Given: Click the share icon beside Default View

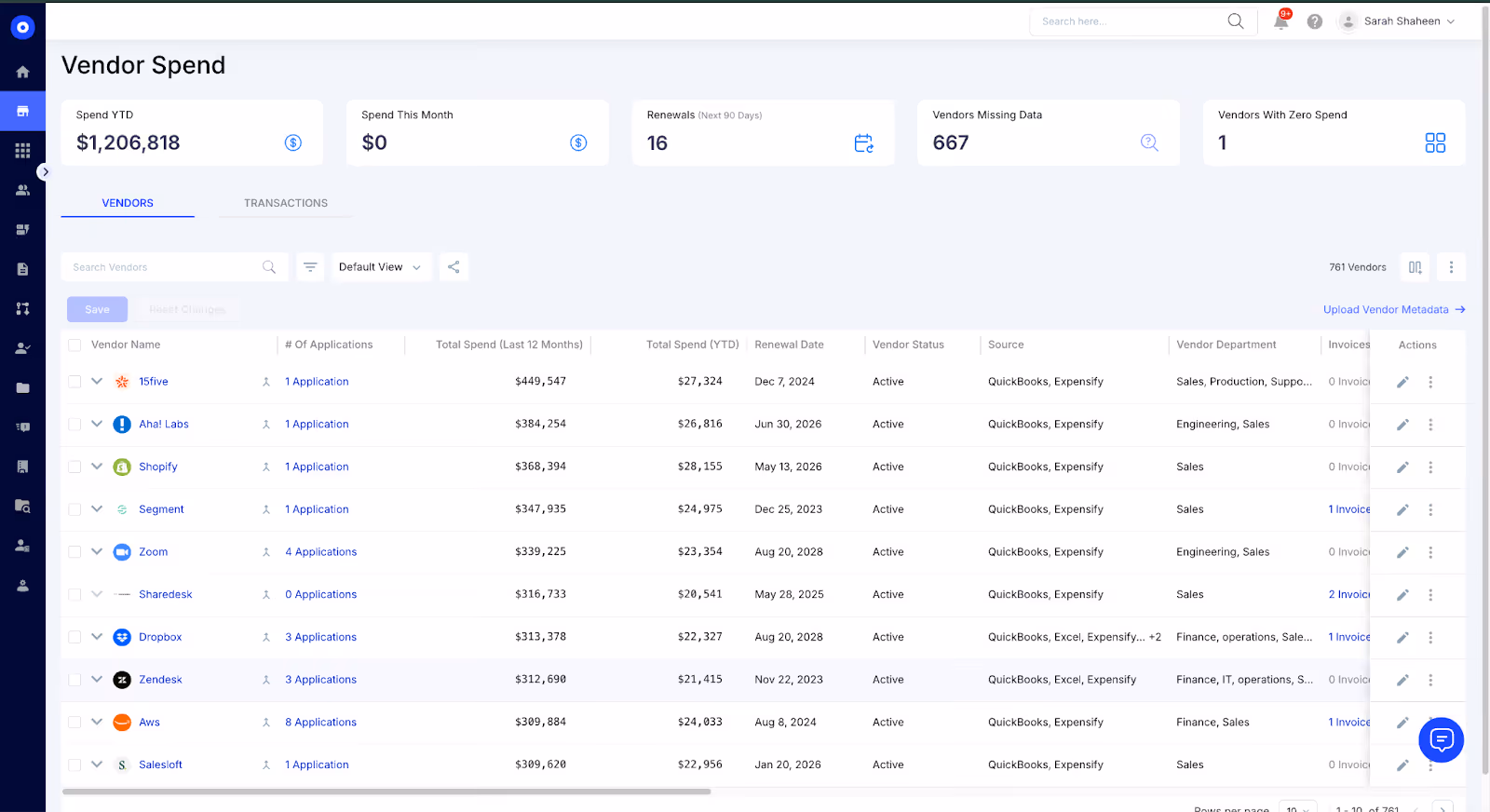Looking at the screenshot, I should 454,267.
